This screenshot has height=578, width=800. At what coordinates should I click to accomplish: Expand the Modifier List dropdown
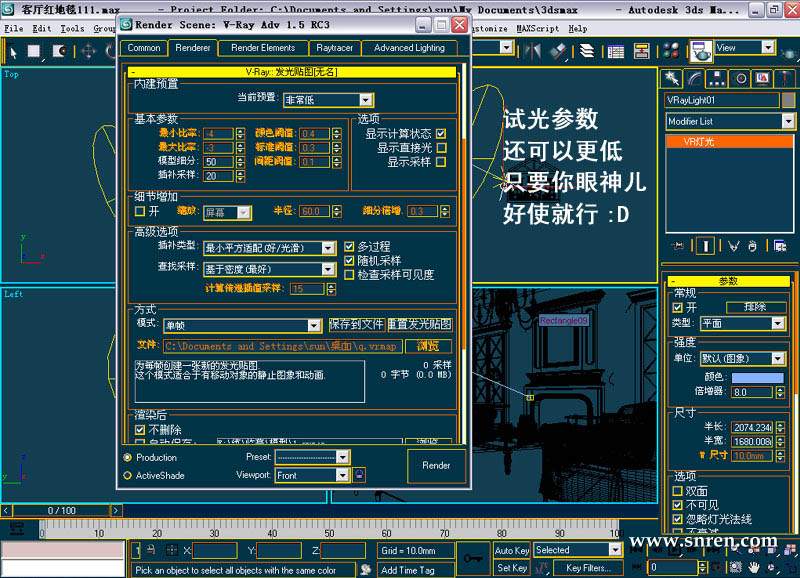(730, 121)
